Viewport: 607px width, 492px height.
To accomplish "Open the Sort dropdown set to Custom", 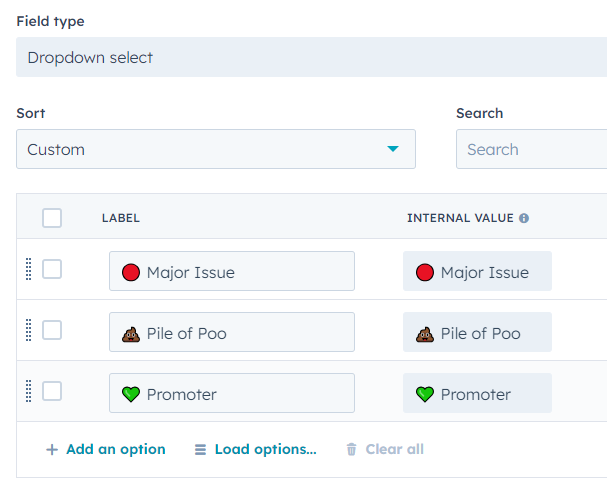I will [215, 149].
